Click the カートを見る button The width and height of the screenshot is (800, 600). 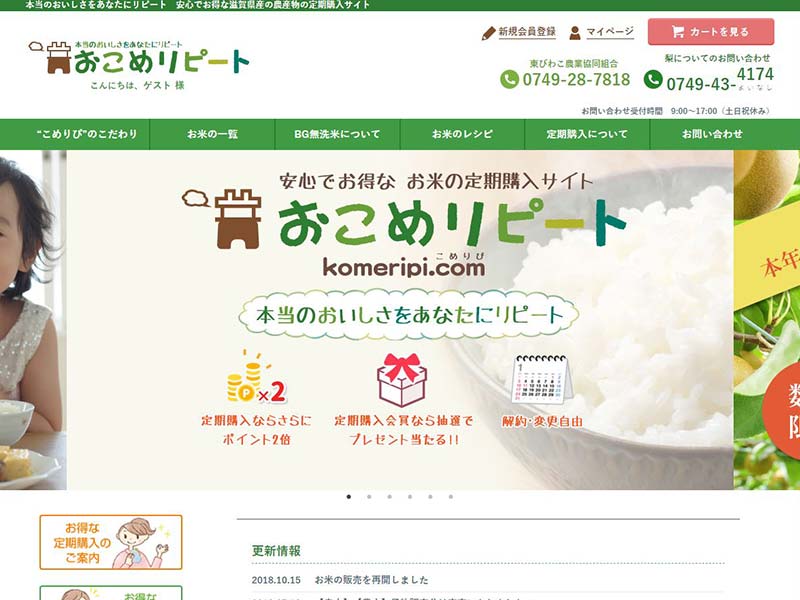[x=711, y=32]
